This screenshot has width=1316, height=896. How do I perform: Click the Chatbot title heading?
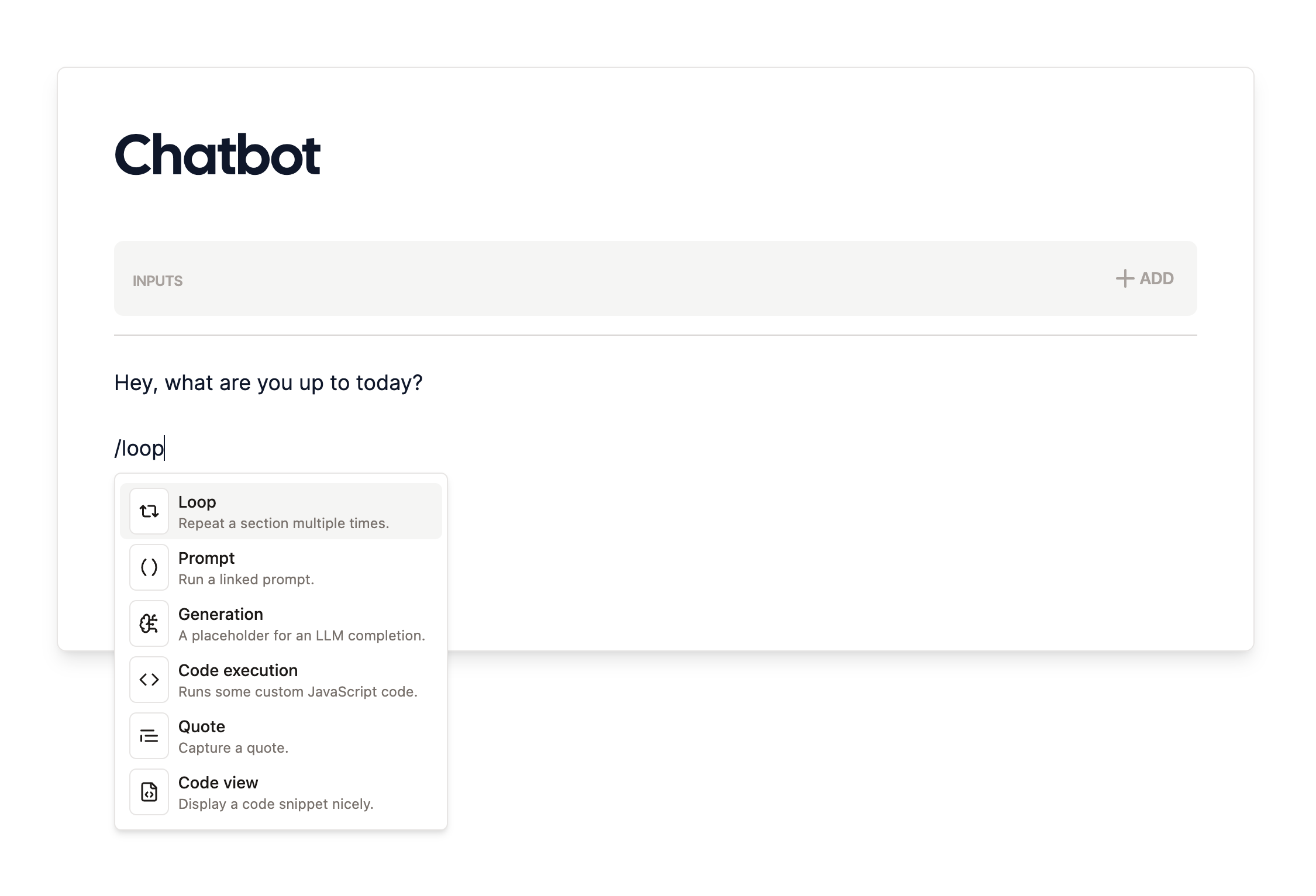point(217,155)
